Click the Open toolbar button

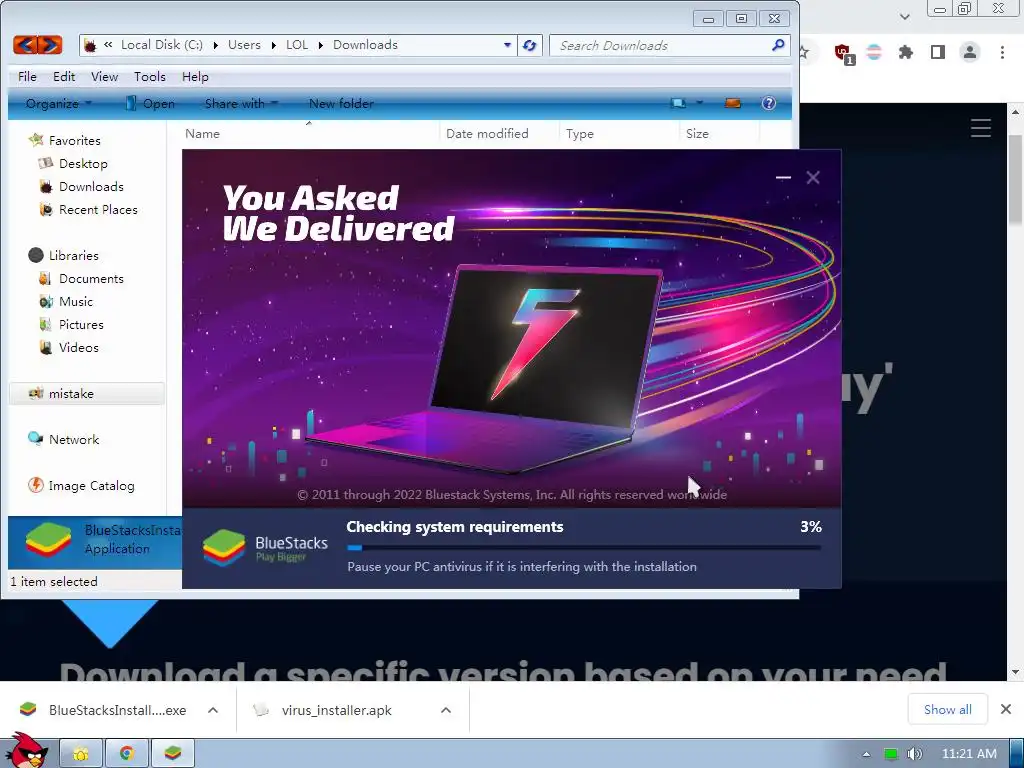point(150,103)
